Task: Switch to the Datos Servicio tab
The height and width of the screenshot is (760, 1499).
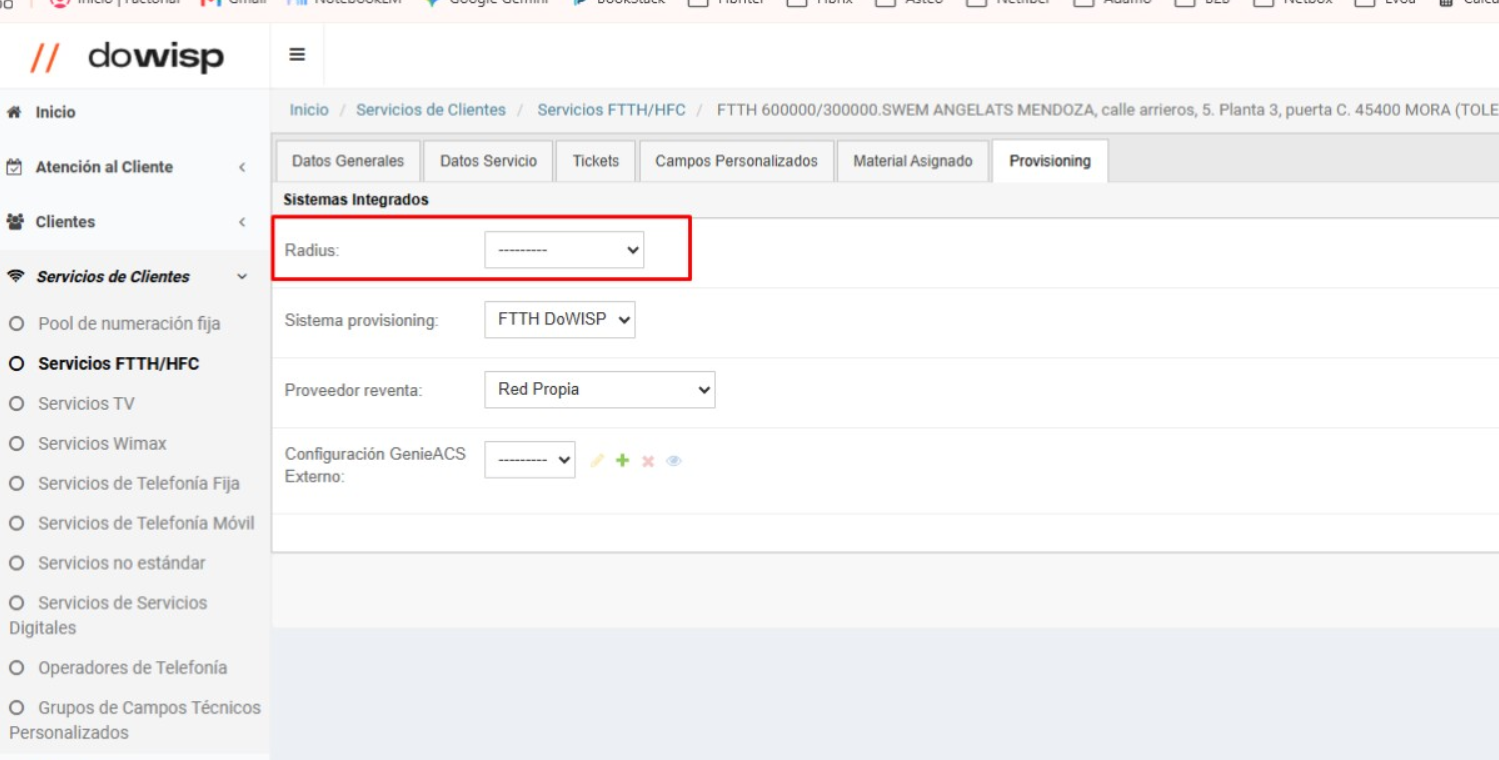Action: [x=489, y=161]
